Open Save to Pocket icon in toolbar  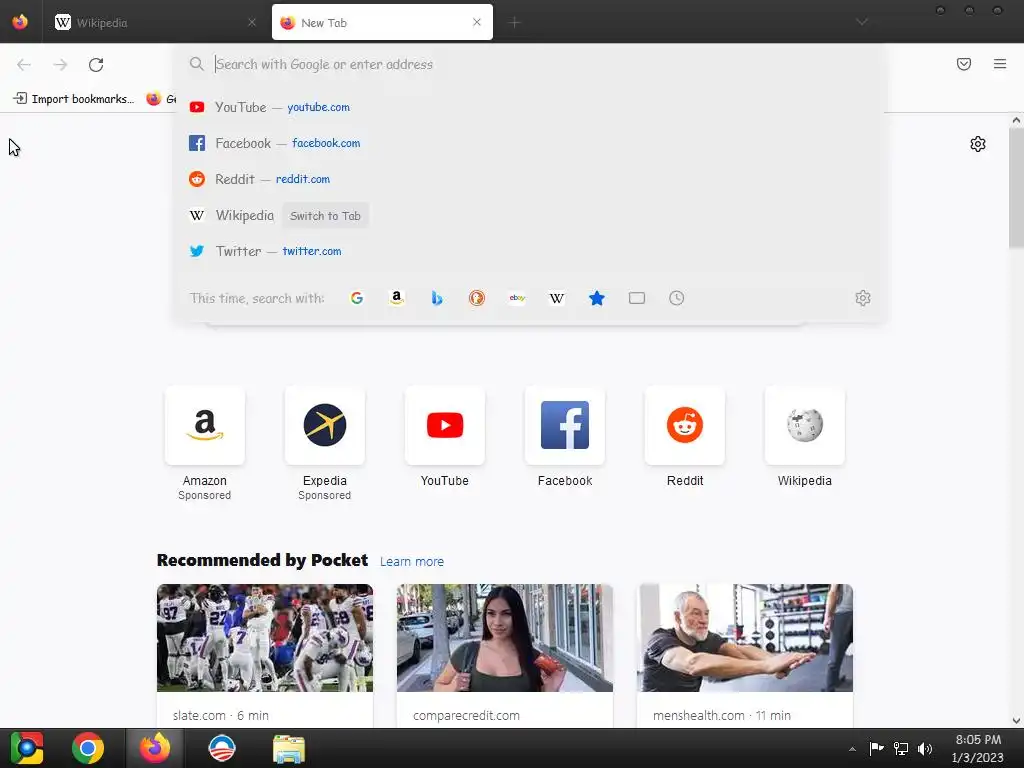coord(964,64)
